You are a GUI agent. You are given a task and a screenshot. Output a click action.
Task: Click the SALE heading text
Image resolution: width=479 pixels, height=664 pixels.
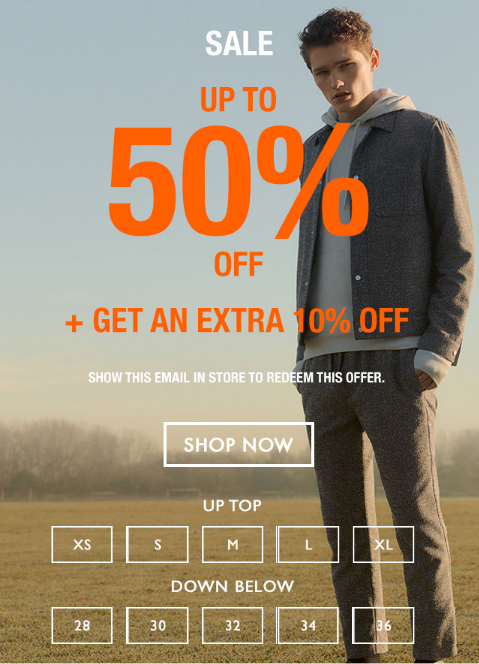point(239,43)
